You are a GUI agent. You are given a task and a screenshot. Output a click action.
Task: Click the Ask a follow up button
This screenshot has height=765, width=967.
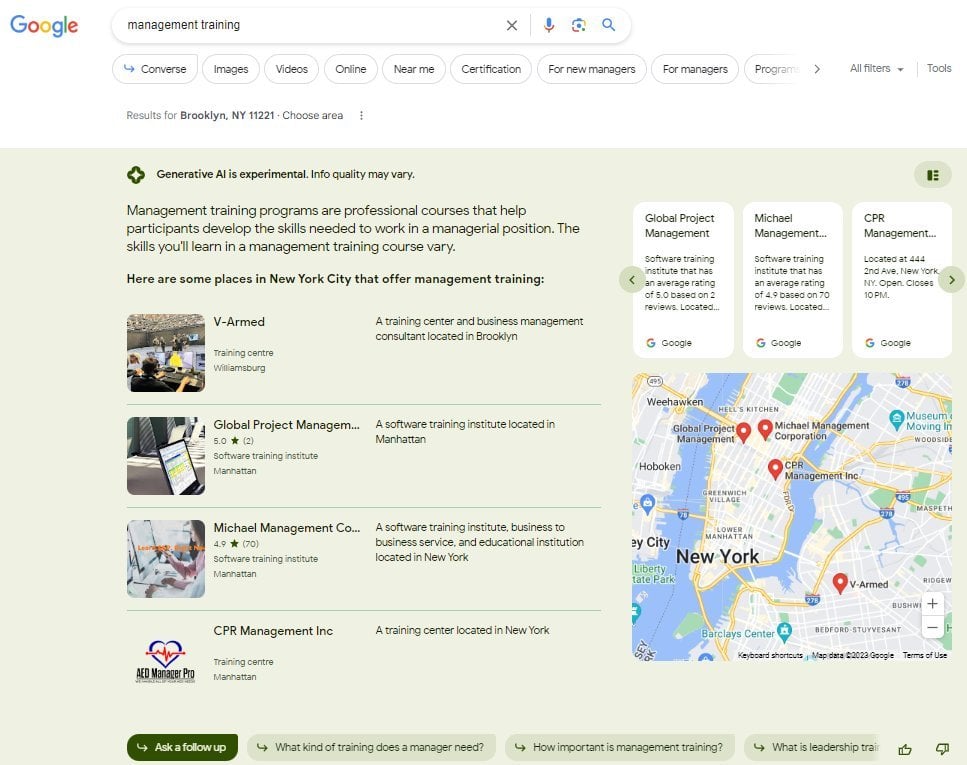(x=183, y=747)
